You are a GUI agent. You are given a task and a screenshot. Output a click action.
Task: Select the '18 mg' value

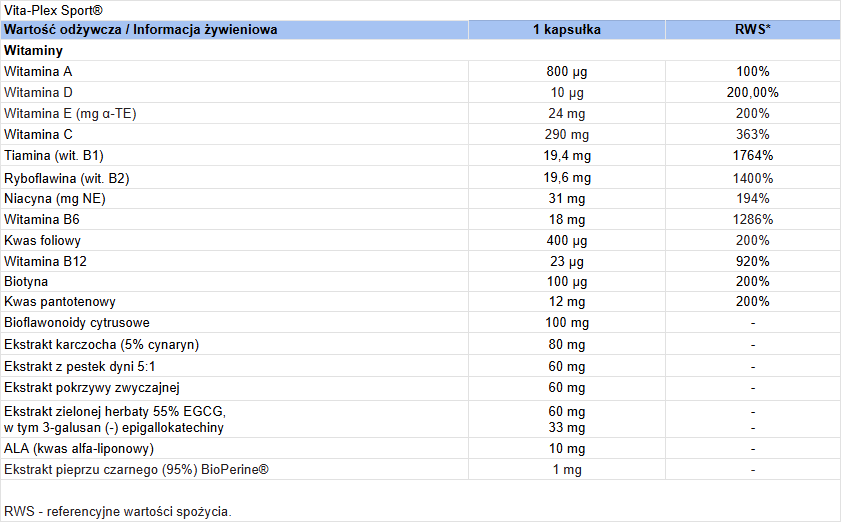[x=567, y=219]
